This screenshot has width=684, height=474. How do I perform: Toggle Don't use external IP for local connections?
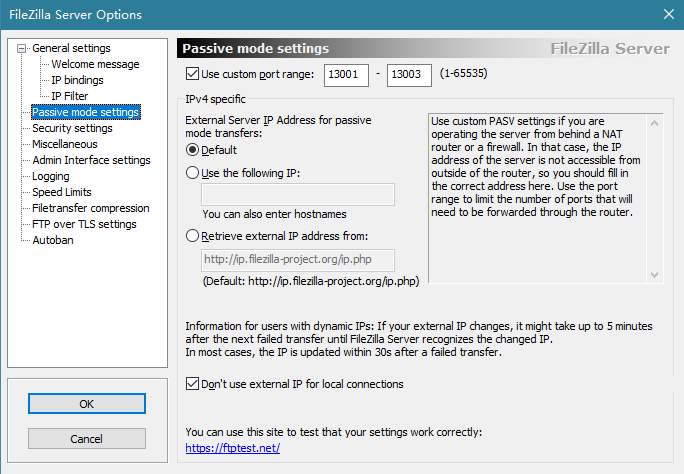pos(192,384)
